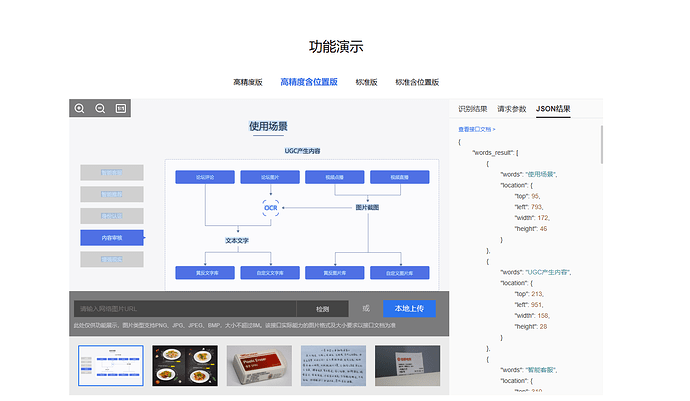Open the 标准含位置版 tab

[417, 82]
